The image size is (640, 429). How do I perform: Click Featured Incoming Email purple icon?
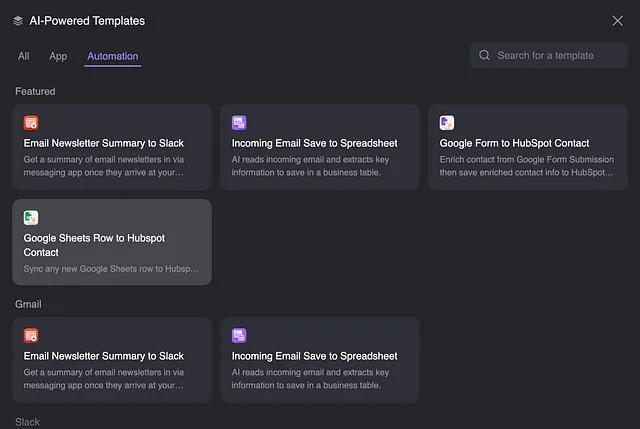239,122
